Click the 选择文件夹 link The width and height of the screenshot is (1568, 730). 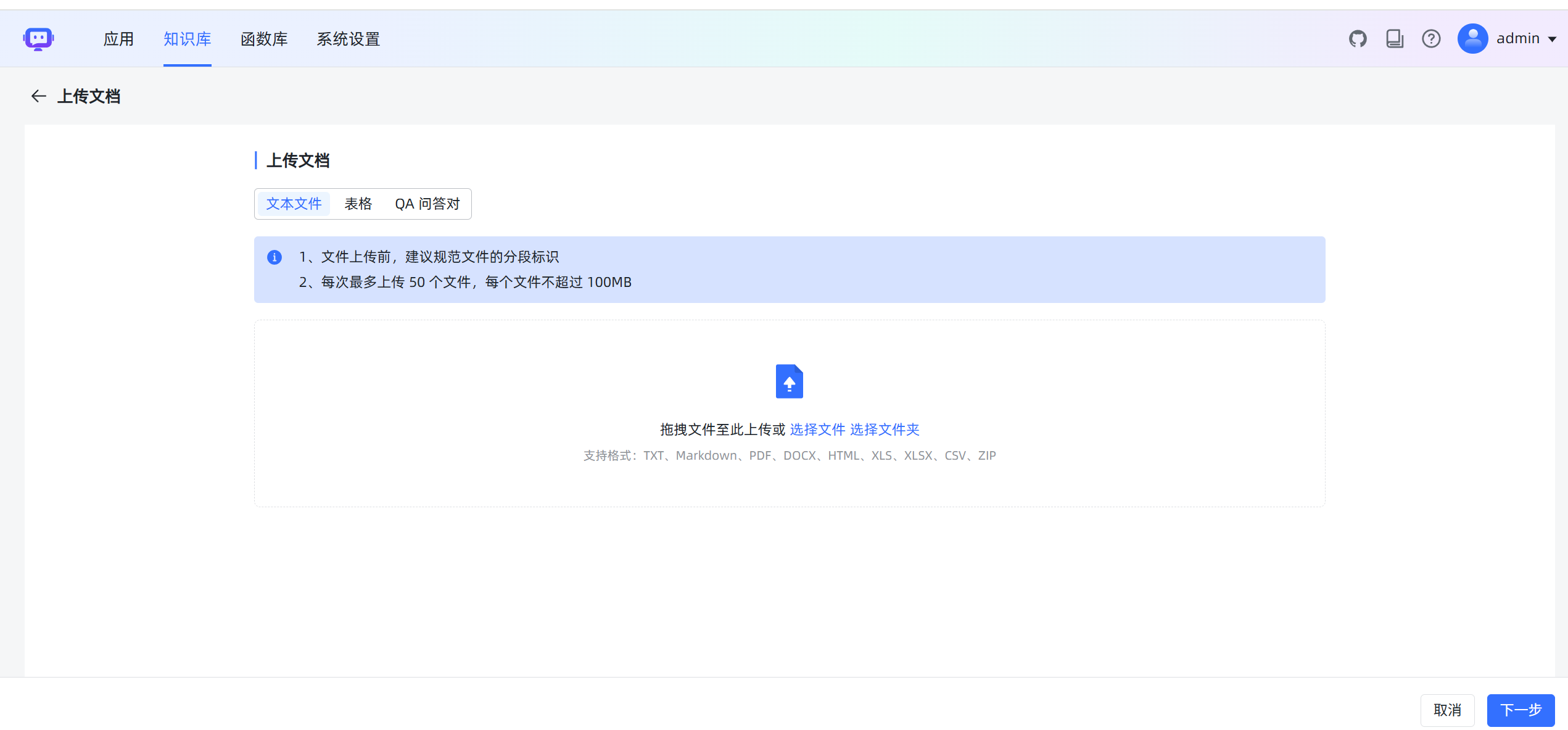[885, 429]
